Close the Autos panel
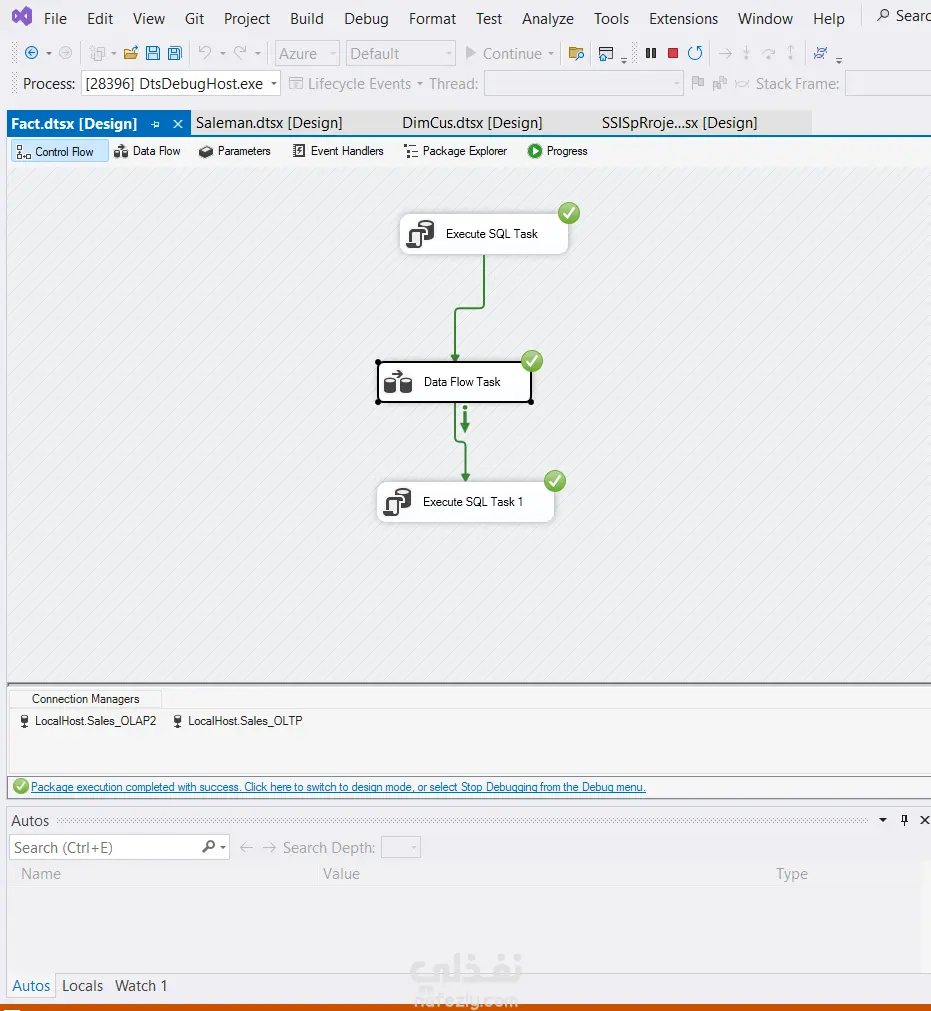 pos(924,820)
